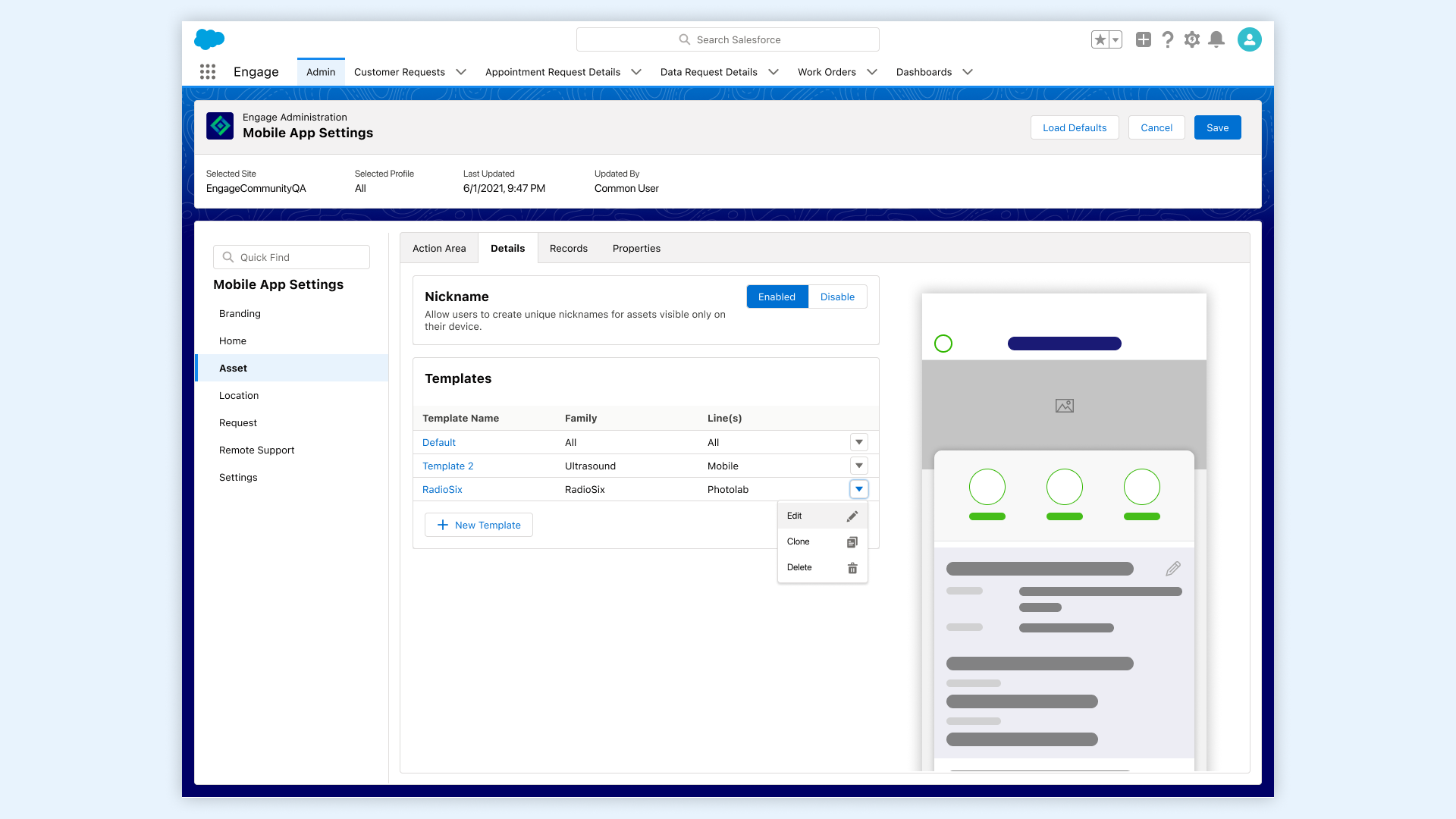
Task: Click the global actions plus icon
Action: (x=1143, y=39)
